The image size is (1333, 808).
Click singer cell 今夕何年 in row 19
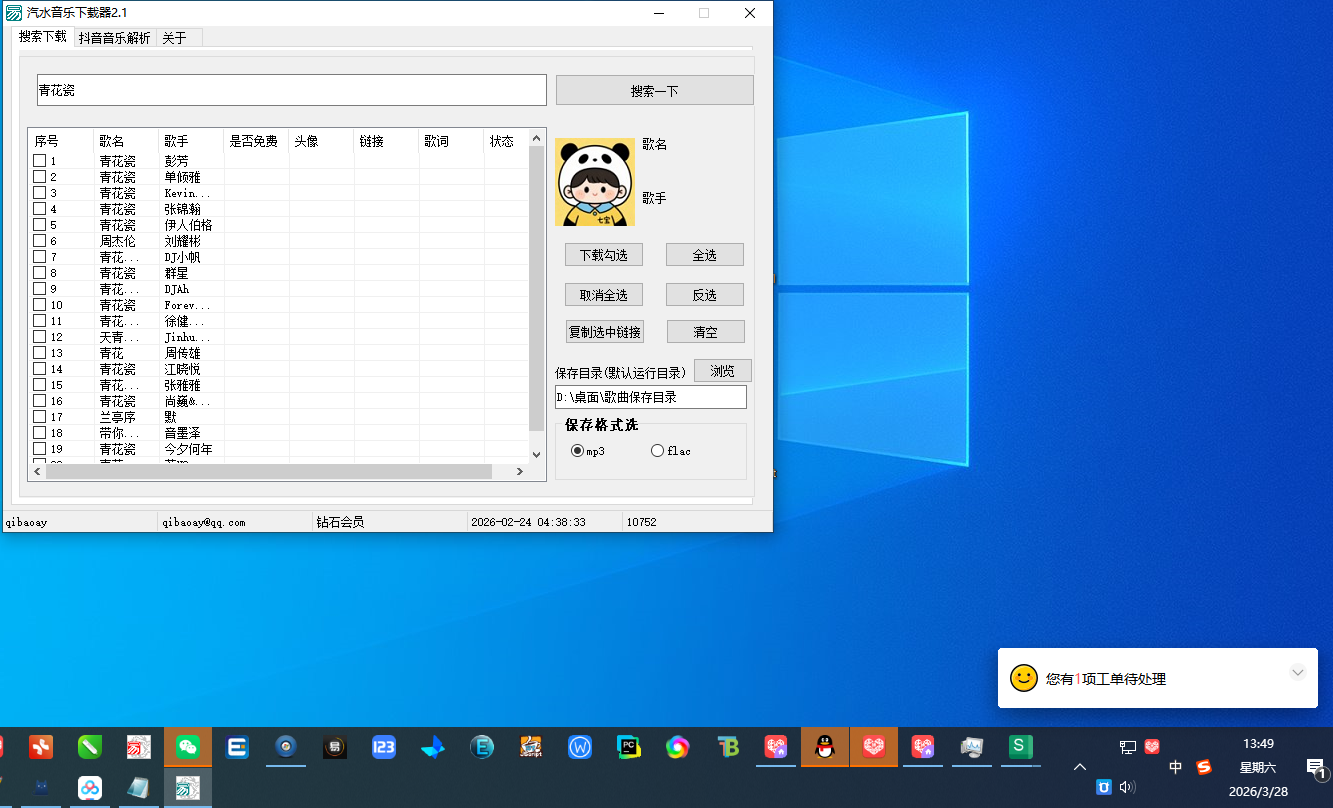click(x=189, y=449)
